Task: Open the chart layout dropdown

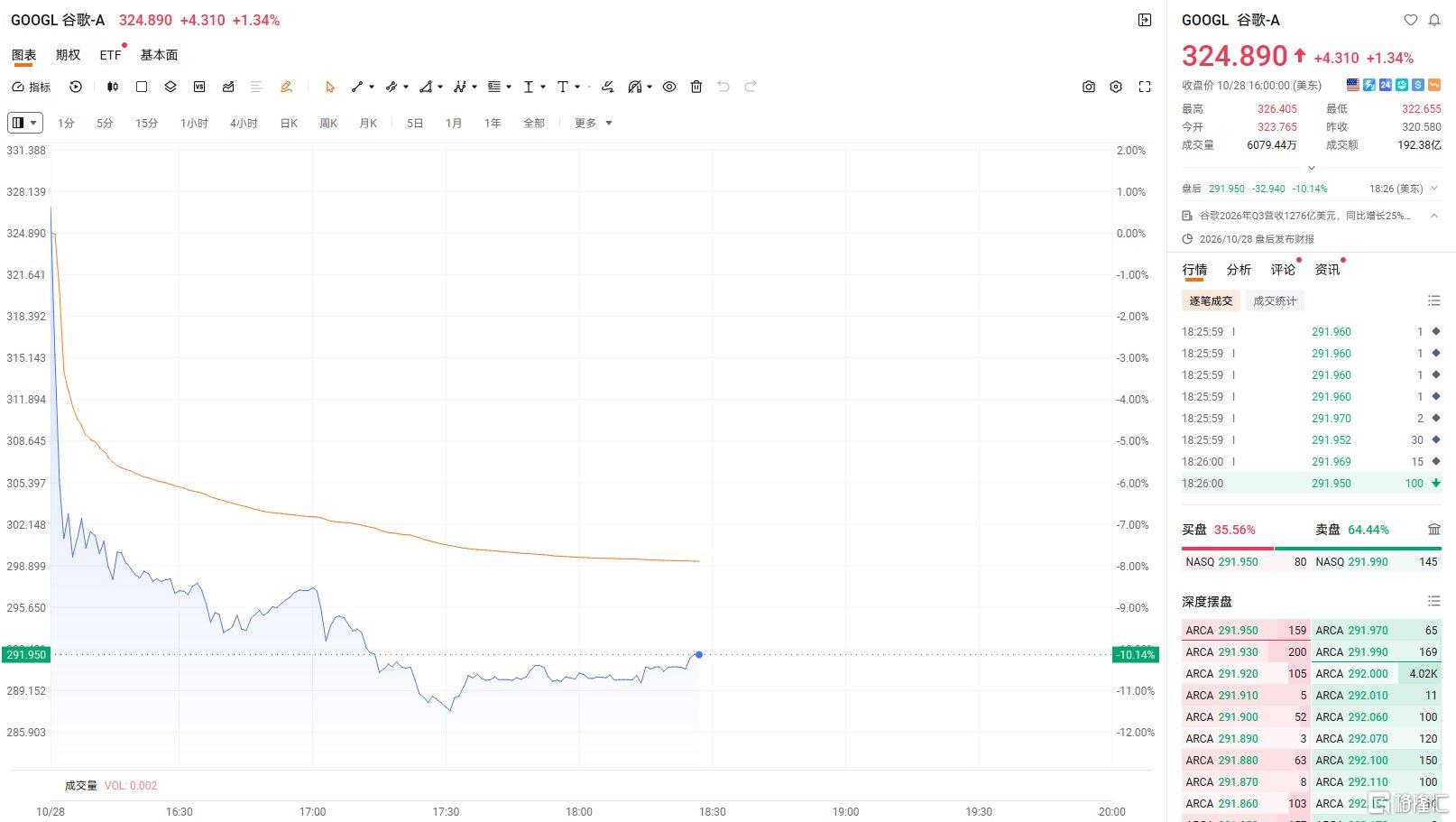Action: pos(25,123)
